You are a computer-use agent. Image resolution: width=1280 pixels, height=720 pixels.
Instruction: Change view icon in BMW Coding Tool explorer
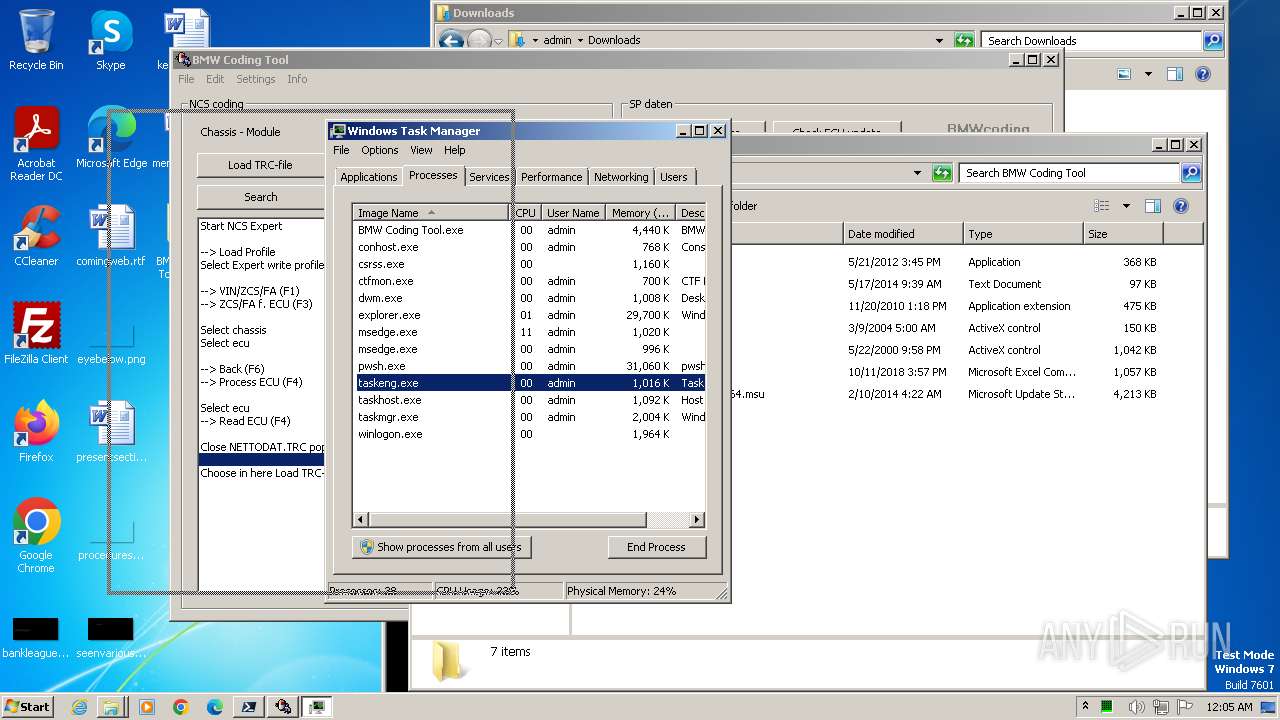pyautogui.click(x=1102, y=206)
